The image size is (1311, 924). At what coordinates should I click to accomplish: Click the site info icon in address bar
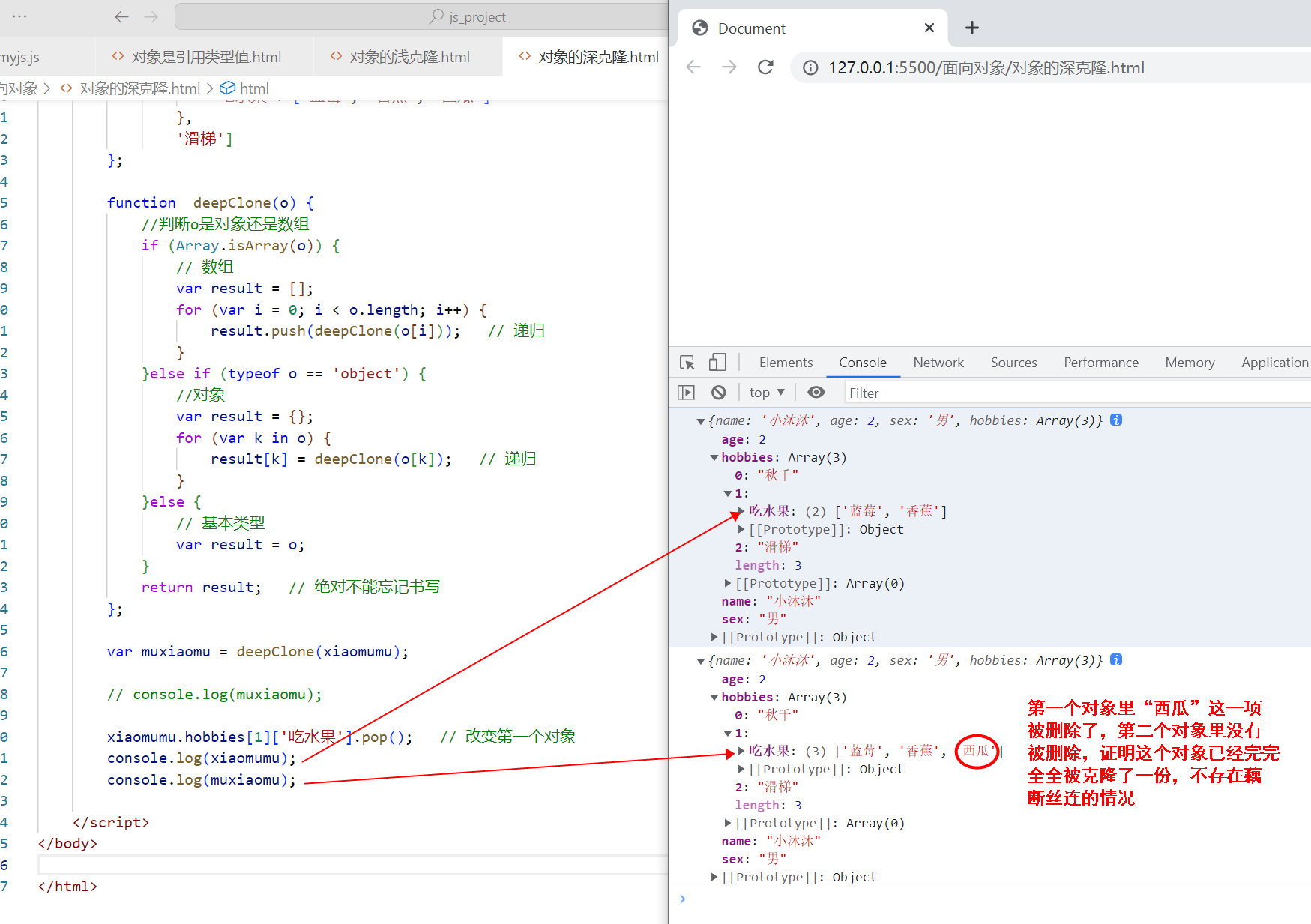point(810,68)
